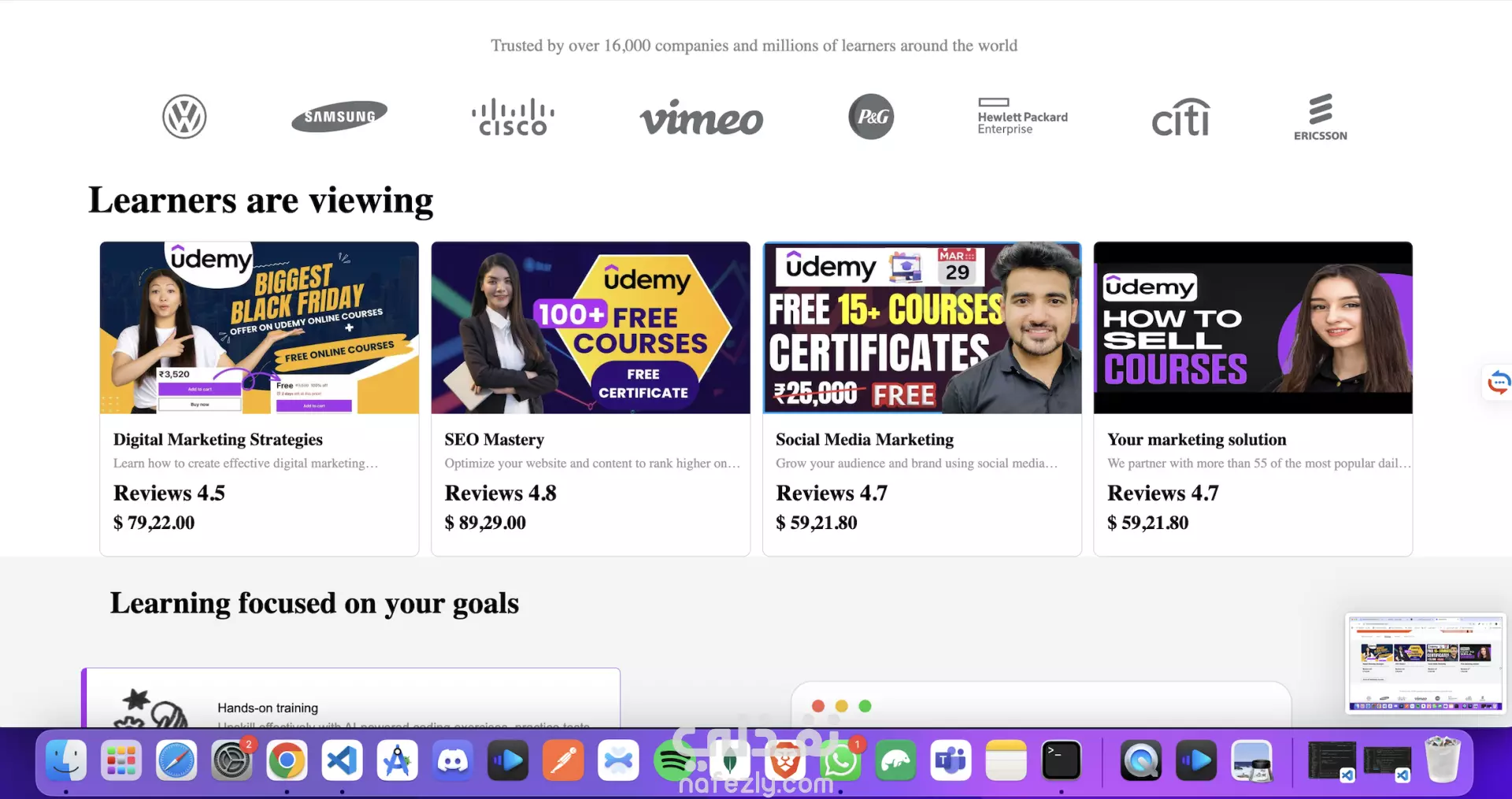Viewport: 1512px width, 799px height.
Task: Open the App Store dock icon
Action: pyautogui.click(x=397, y=761)
